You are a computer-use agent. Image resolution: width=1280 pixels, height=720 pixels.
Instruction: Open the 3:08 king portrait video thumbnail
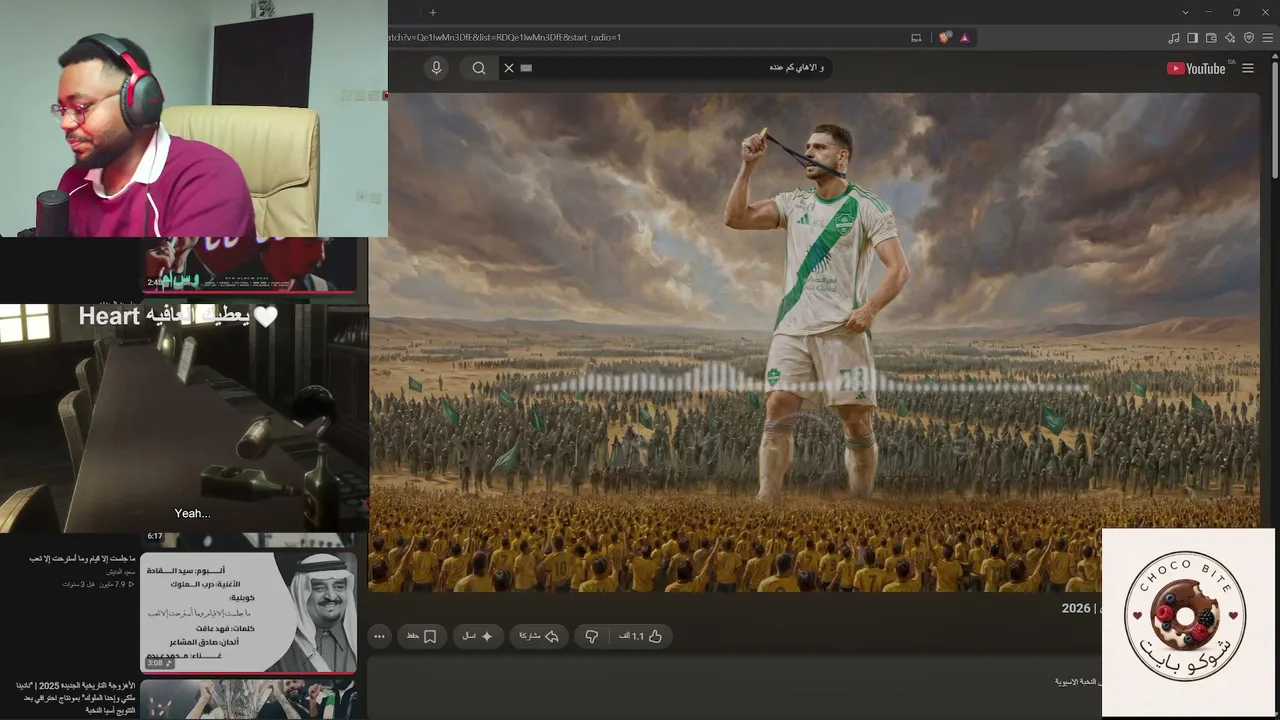(x=248, y=611)
